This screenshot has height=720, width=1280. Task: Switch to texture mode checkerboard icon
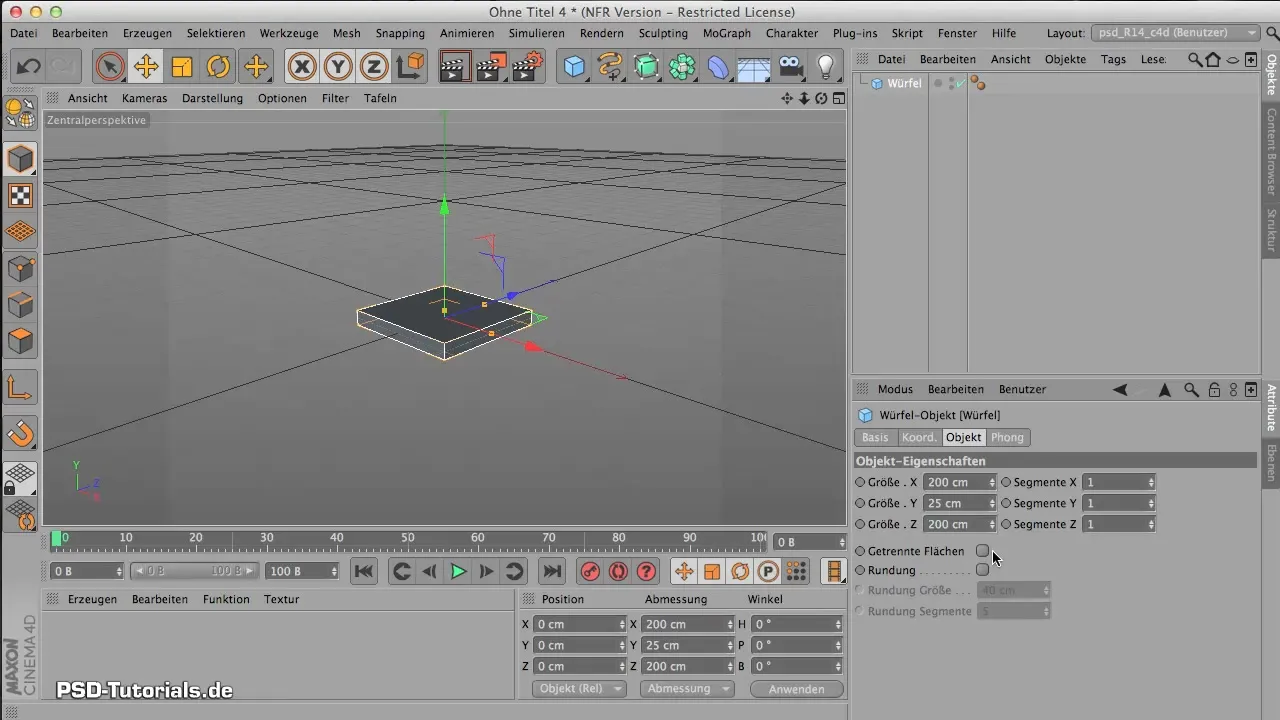[x=20, y=195]
